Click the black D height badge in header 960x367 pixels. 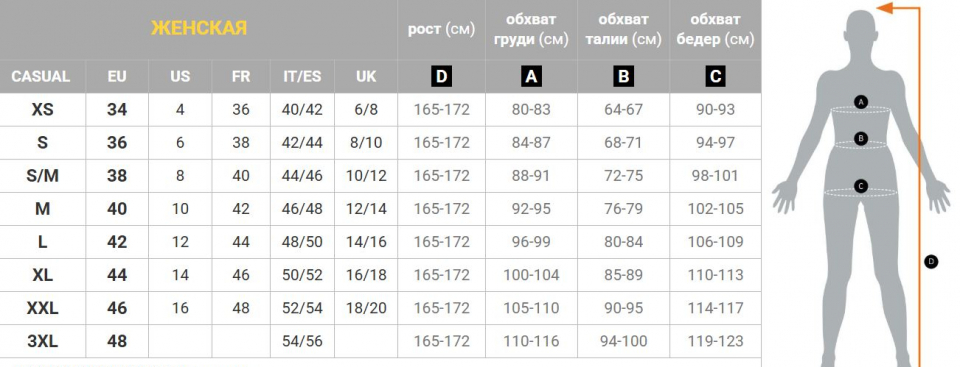pyautogui.click(x=441, y=77)
